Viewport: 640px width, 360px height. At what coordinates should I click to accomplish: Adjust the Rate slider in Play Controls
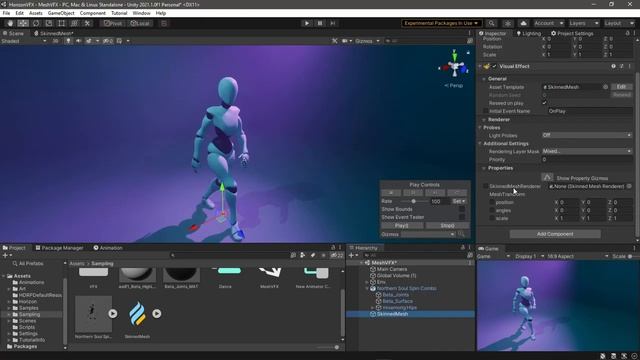pyautogui.click(x=414, y=201)
